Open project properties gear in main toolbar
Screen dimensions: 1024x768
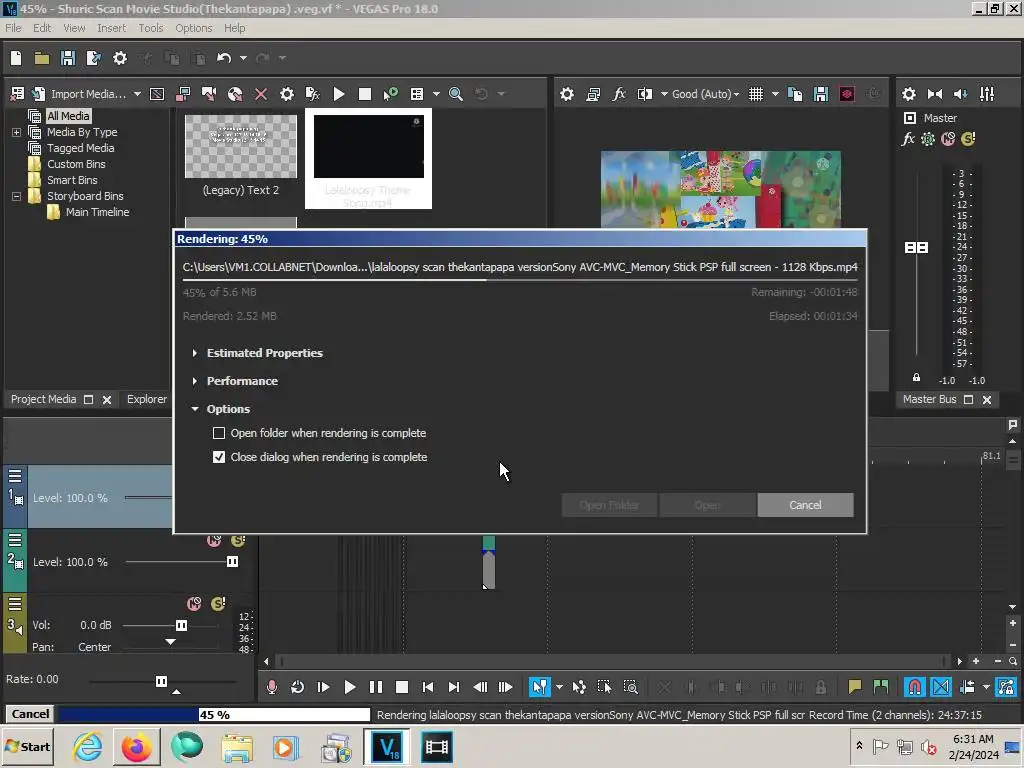pos(120,58)
